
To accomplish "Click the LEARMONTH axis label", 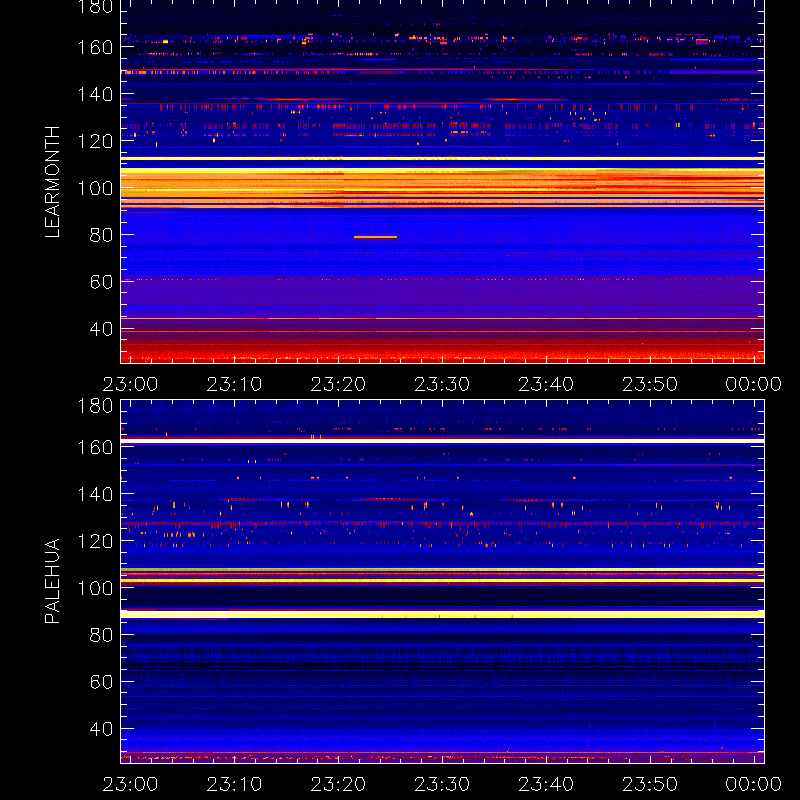I will coord(53,182).
